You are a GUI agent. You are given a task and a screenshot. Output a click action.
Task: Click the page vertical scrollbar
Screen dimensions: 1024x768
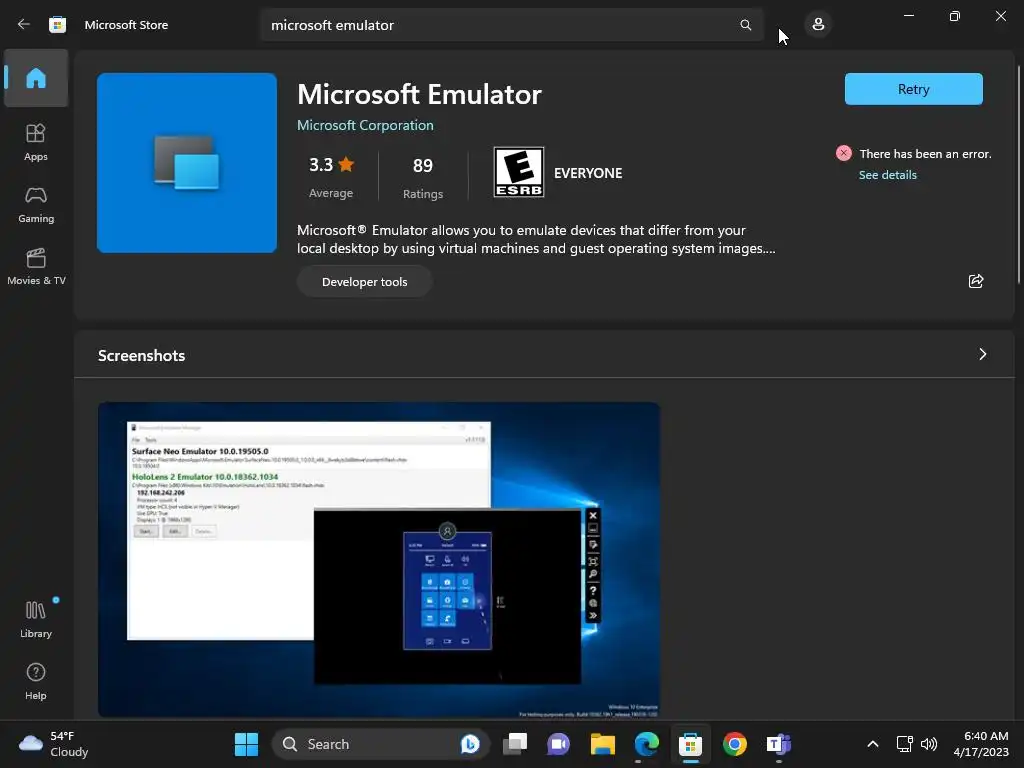tap(1019, 175)
